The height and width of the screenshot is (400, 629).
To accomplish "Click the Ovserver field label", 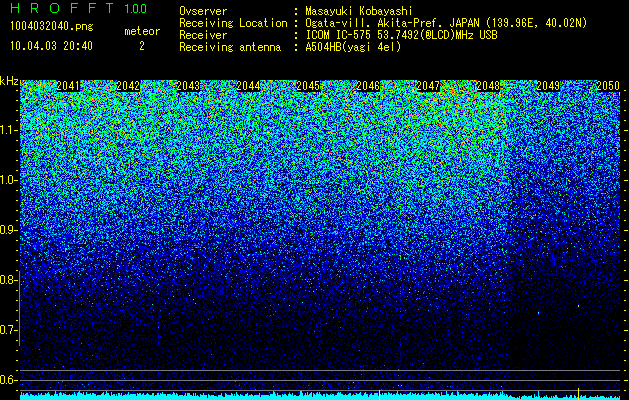I will (x=203, y=12).
